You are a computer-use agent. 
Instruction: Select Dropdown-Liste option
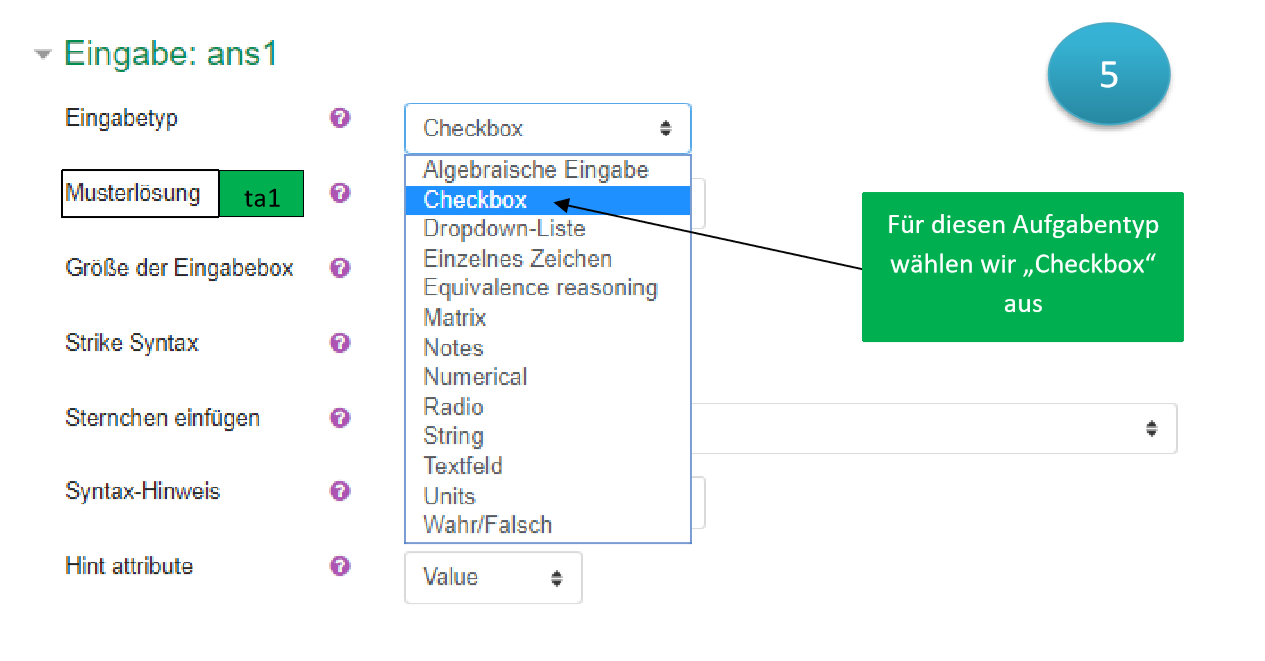point(504,229)
